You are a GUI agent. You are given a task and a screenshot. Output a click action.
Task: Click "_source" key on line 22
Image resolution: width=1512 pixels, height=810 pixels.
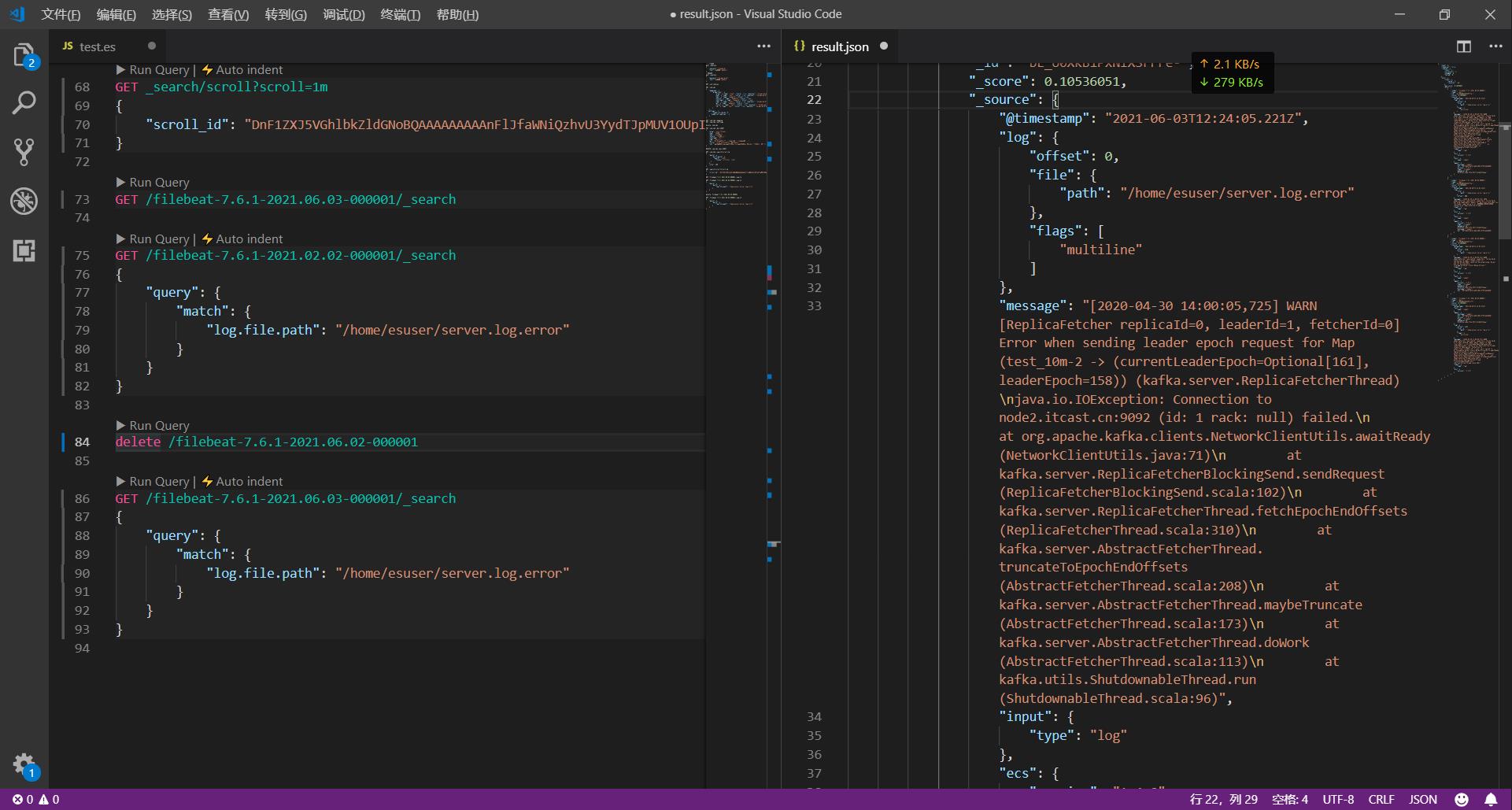[1003, 99]
